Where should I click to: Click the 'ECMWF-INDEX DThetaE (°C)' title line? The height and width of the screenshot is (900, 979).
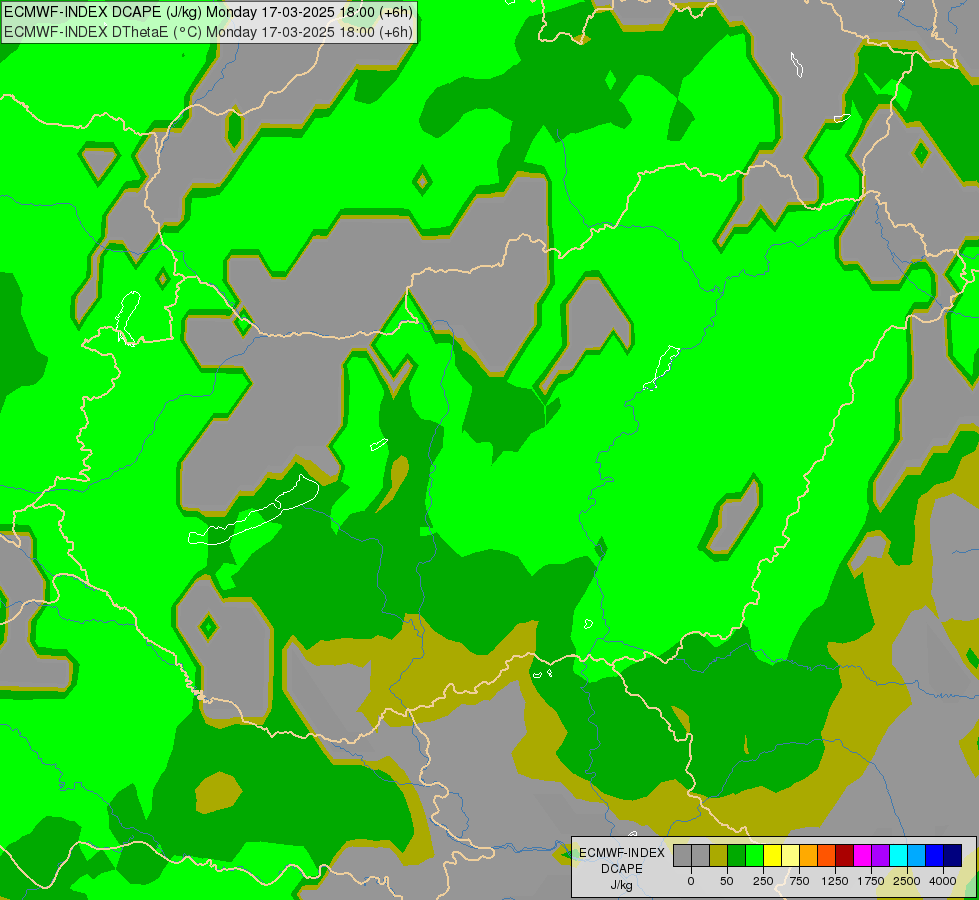[208, 32]
